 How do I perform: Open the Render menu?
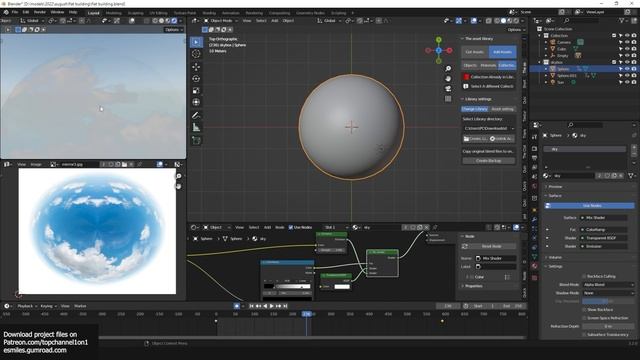coord(40,12)
